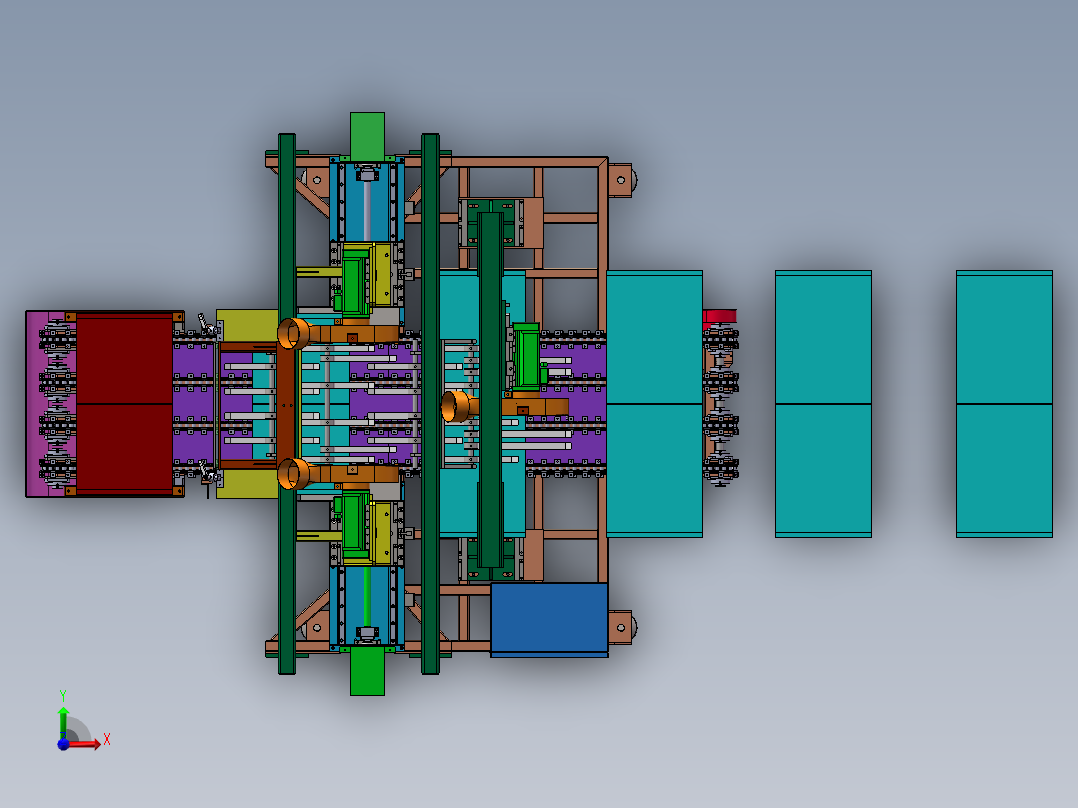Select the green block at the bottom of the machine
Image resolution: width=1078 pixels, height=808 pixels.
click(x=367, y=670)
